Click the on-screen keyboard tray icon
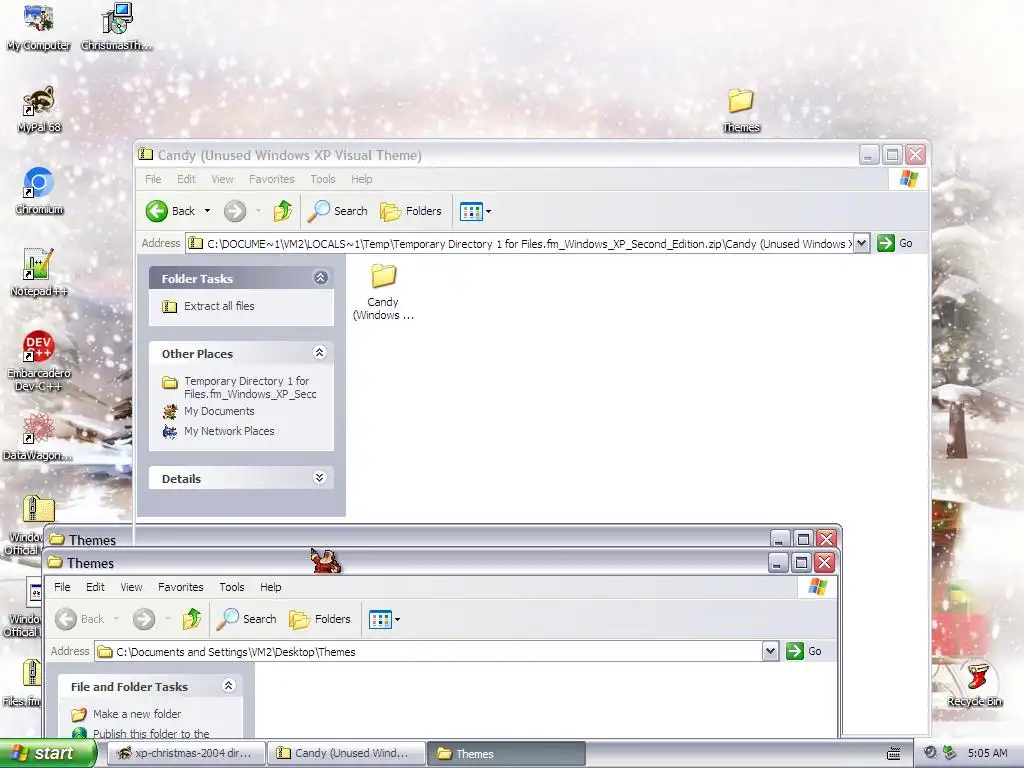This screenshot has height=768, width=1024. [893, 754]
